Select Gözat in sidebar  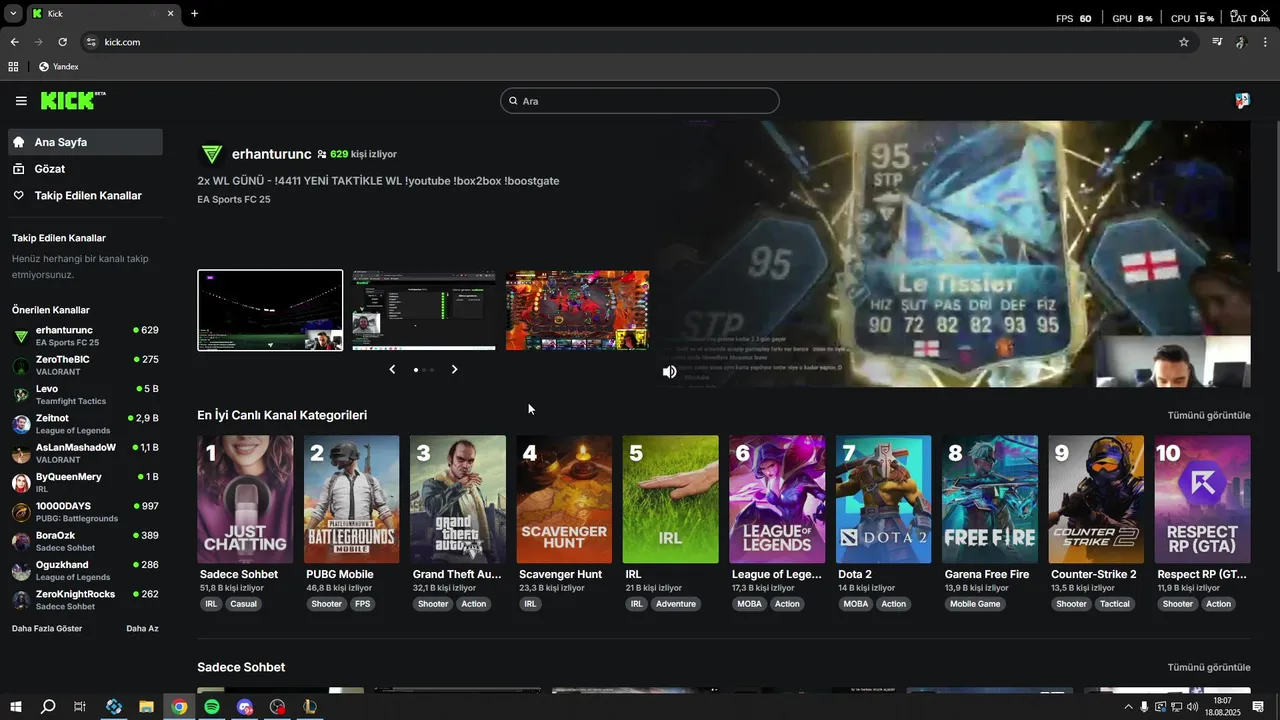[85, 169]
